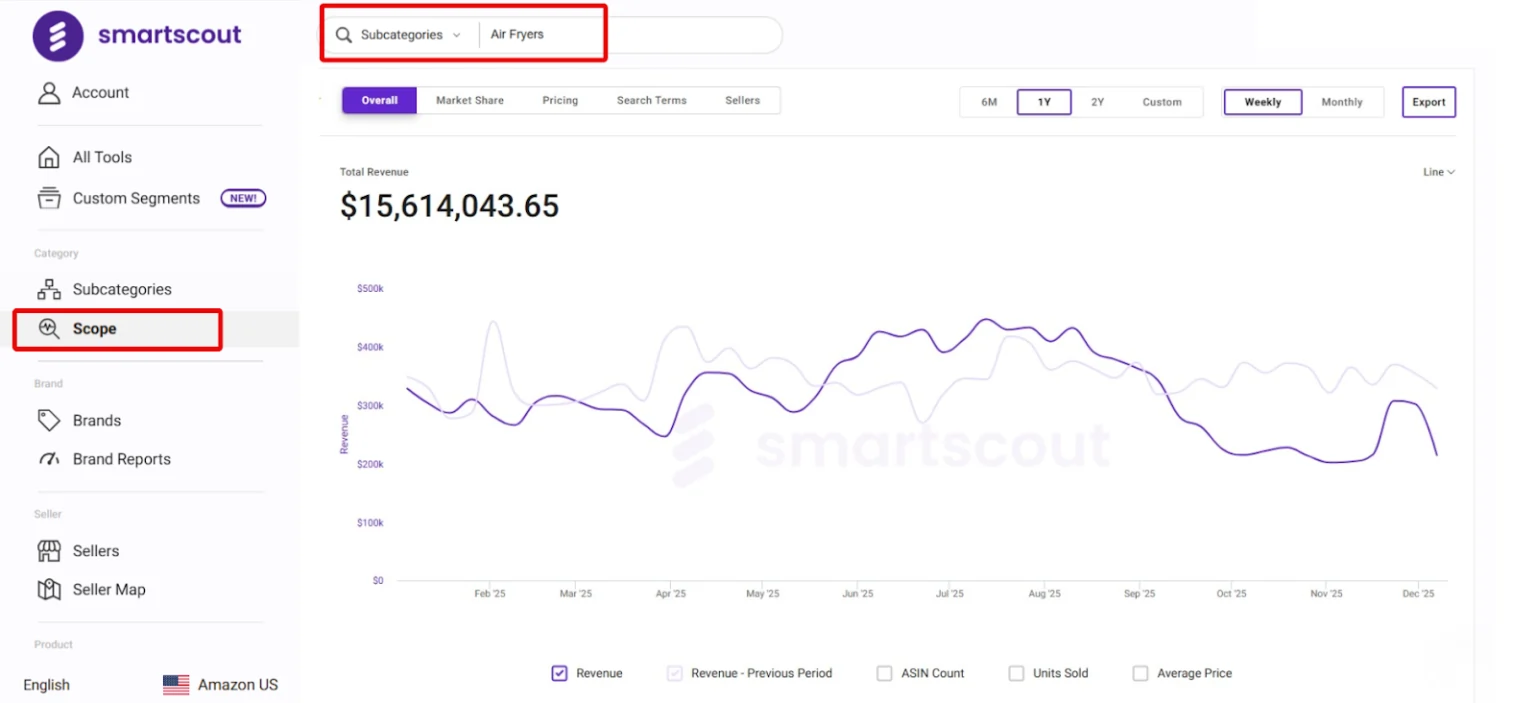Screen dimensions: 1536x703
Task: Open the Line chart type dropdown
Action: (x=1437, y=171)
